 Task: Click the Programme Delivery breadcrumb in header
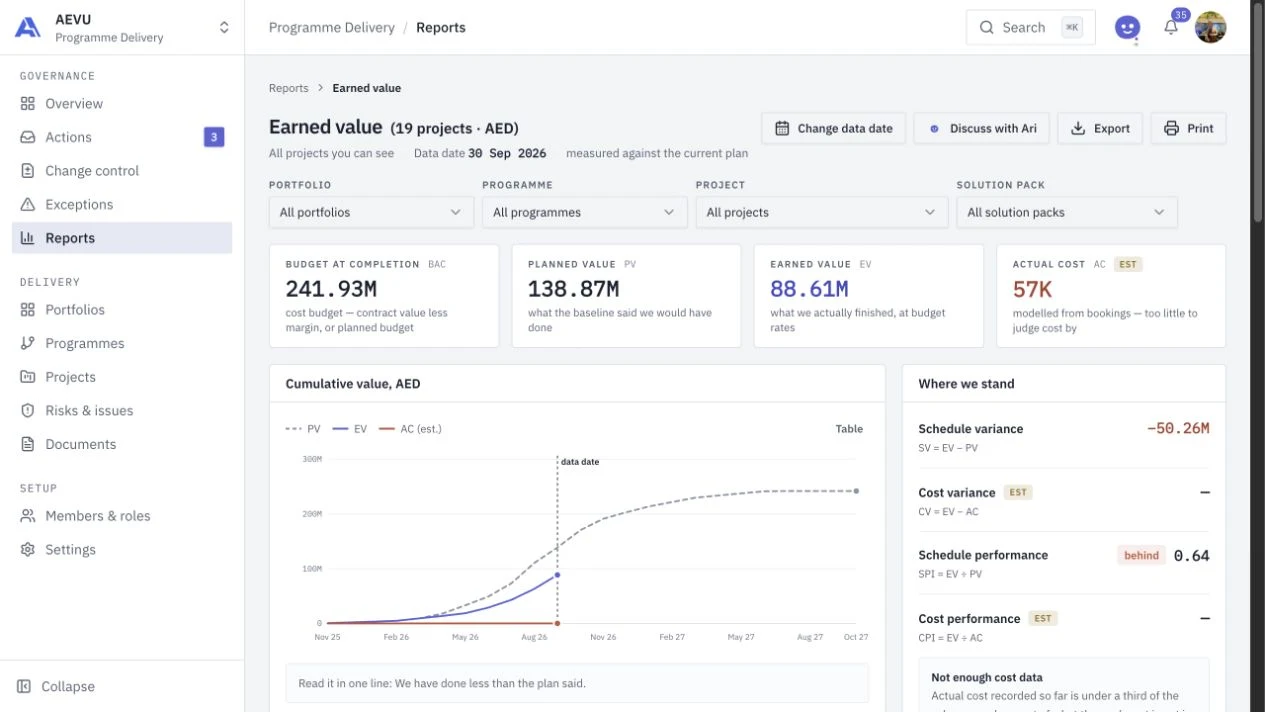(332, 28)
